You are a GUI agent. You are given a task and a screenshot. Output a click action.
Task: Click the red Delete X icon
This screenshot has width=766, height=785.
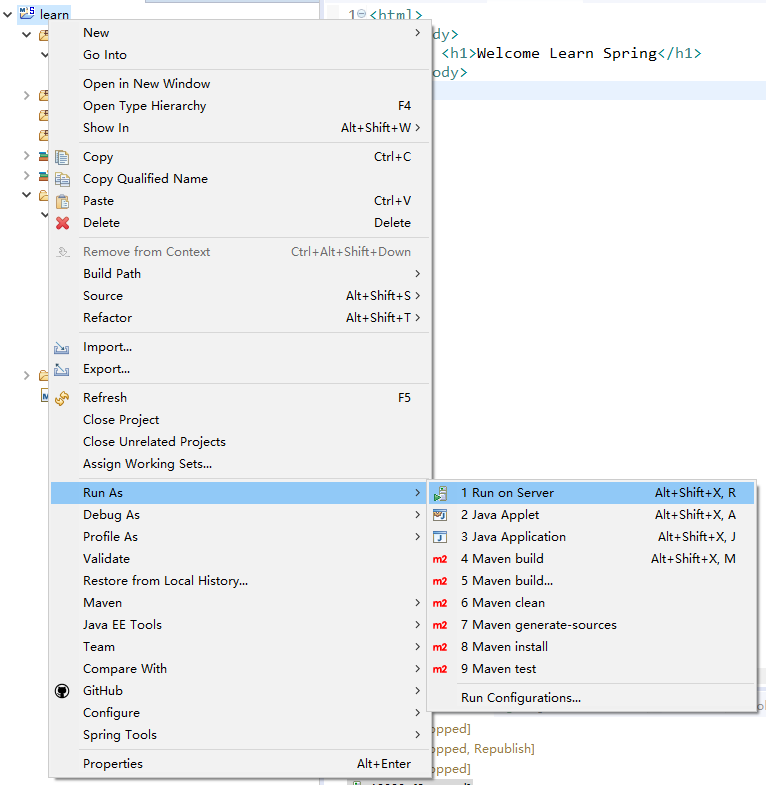(x=63, y=223)
